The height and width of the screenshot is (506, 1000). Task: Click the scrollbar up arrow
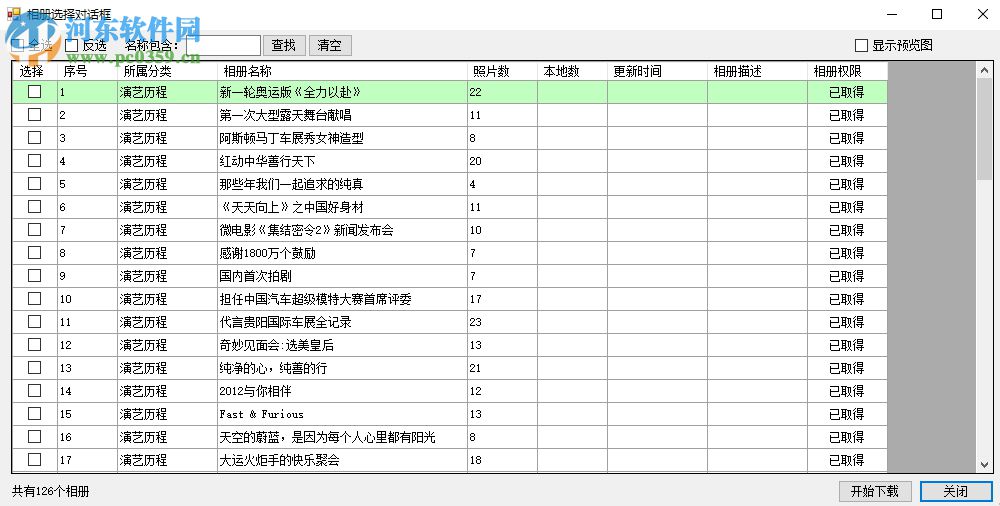[x=983, y=71]
